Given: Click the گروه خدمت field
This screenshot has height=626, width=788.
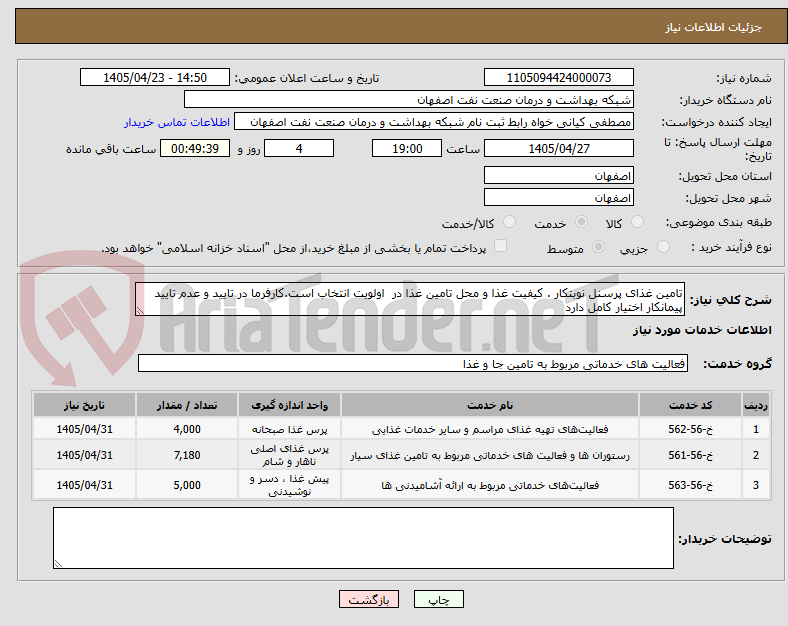Looking at the screenshot, I should coord(413,363).
